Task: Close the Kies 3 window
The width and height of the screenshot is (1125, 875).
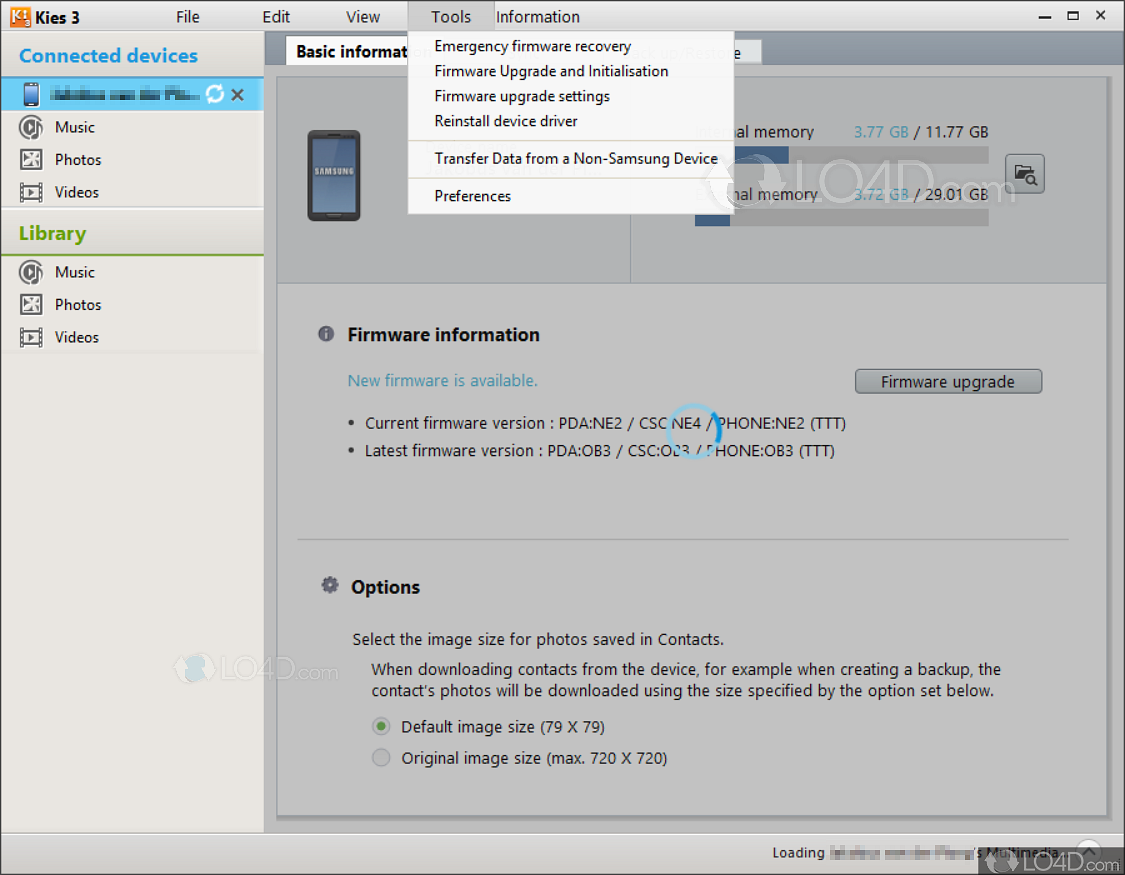Action: tap(1101, 16)
